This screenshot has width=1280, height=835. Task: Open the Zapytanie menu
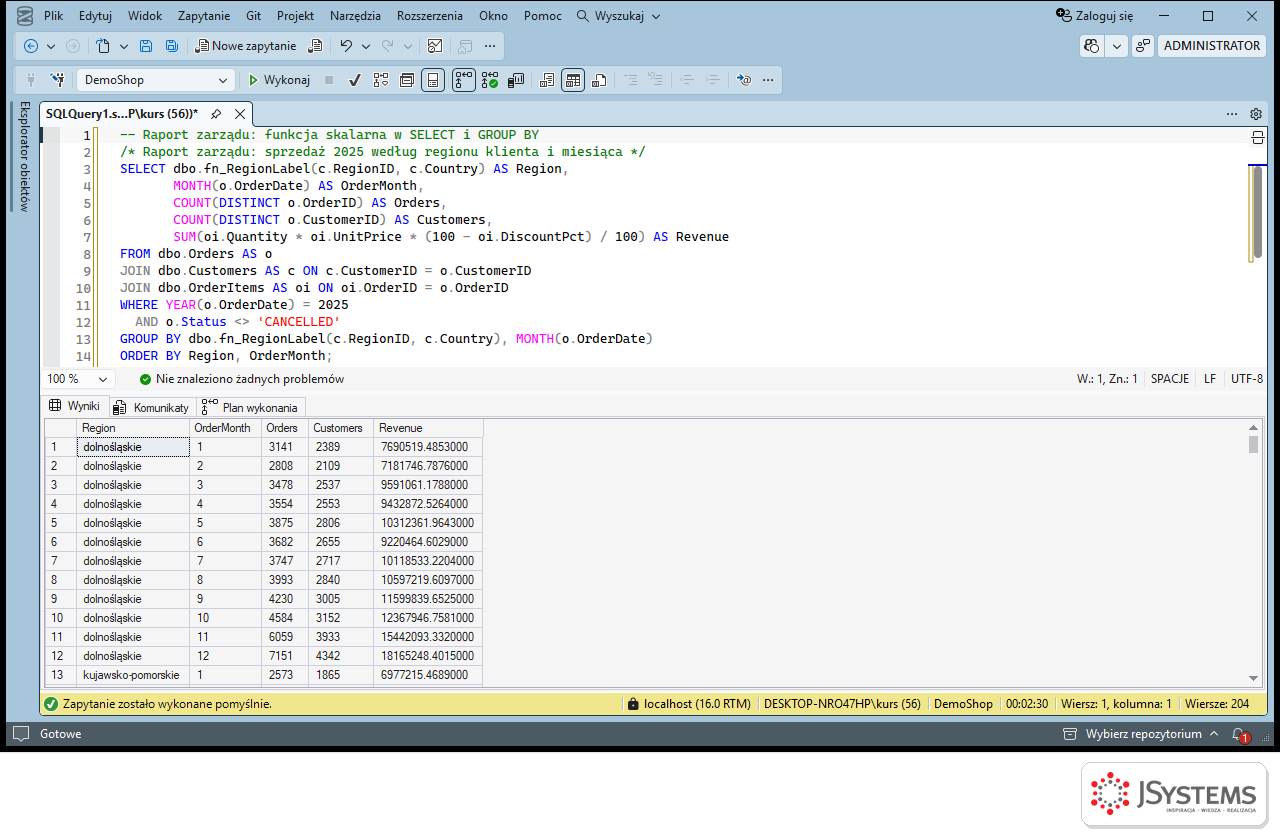pyautogui.click(x=204, y=16)
